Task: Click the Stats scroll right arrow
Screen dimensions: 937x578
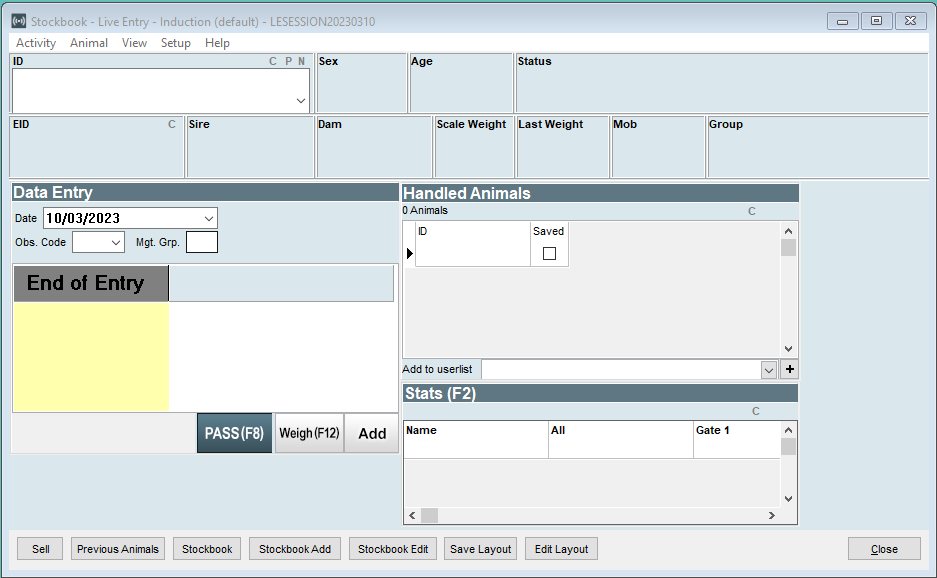Action: click(x=772, y=515)
